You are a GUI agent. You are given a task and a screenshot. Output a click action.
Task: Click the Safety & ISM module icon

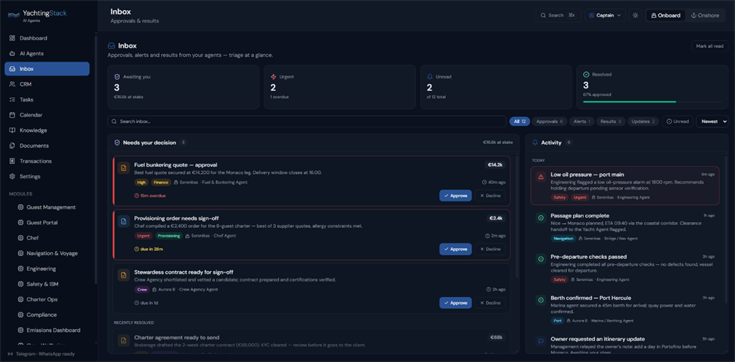click(20, 284)
